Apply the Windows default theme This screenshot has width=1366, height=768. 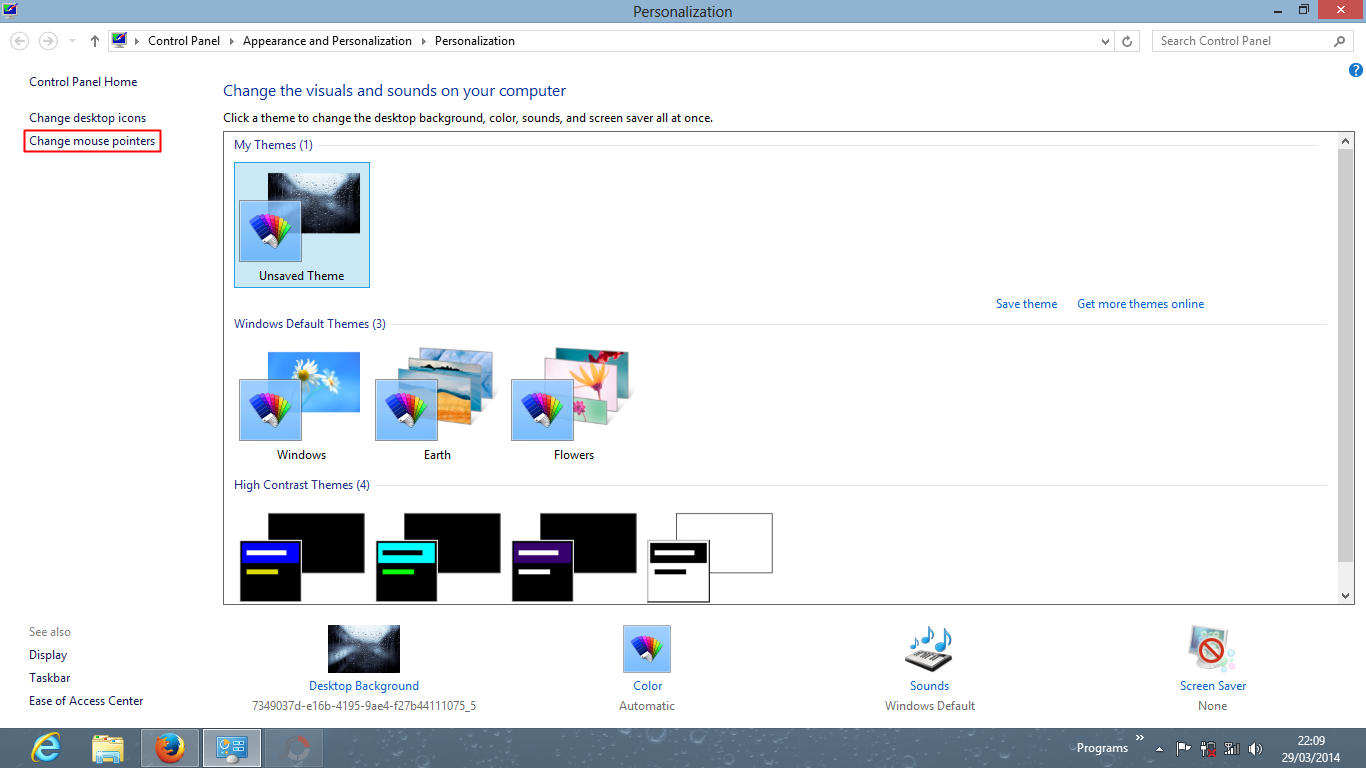point(301,405)
